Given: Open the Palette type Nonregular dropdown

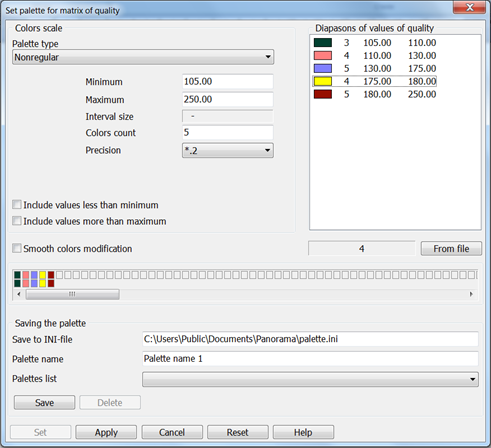Looking at the screenshot, I should click(143, 57).
